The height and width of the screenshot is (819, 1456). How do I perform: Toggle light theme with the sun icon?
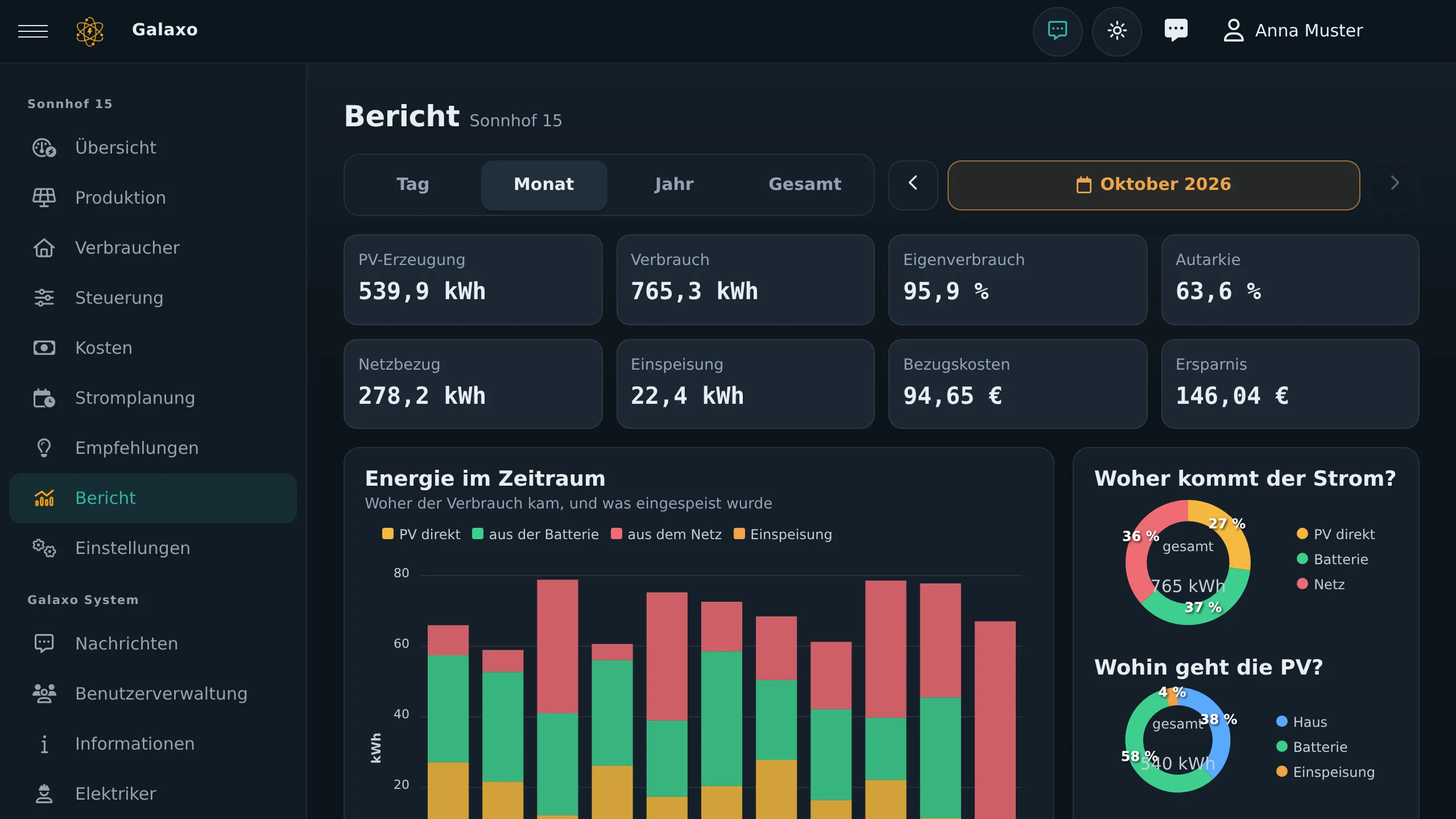(x=1116, y=31)
